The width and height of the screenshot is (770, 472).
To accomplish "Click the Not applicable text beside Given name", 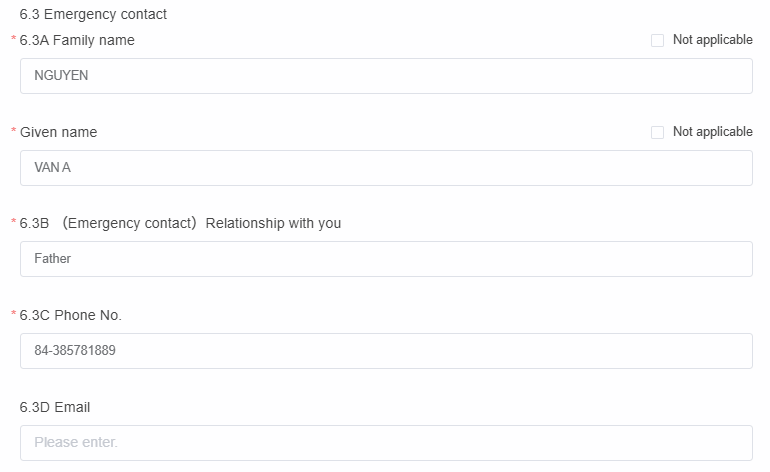I will tap(712, 132).
